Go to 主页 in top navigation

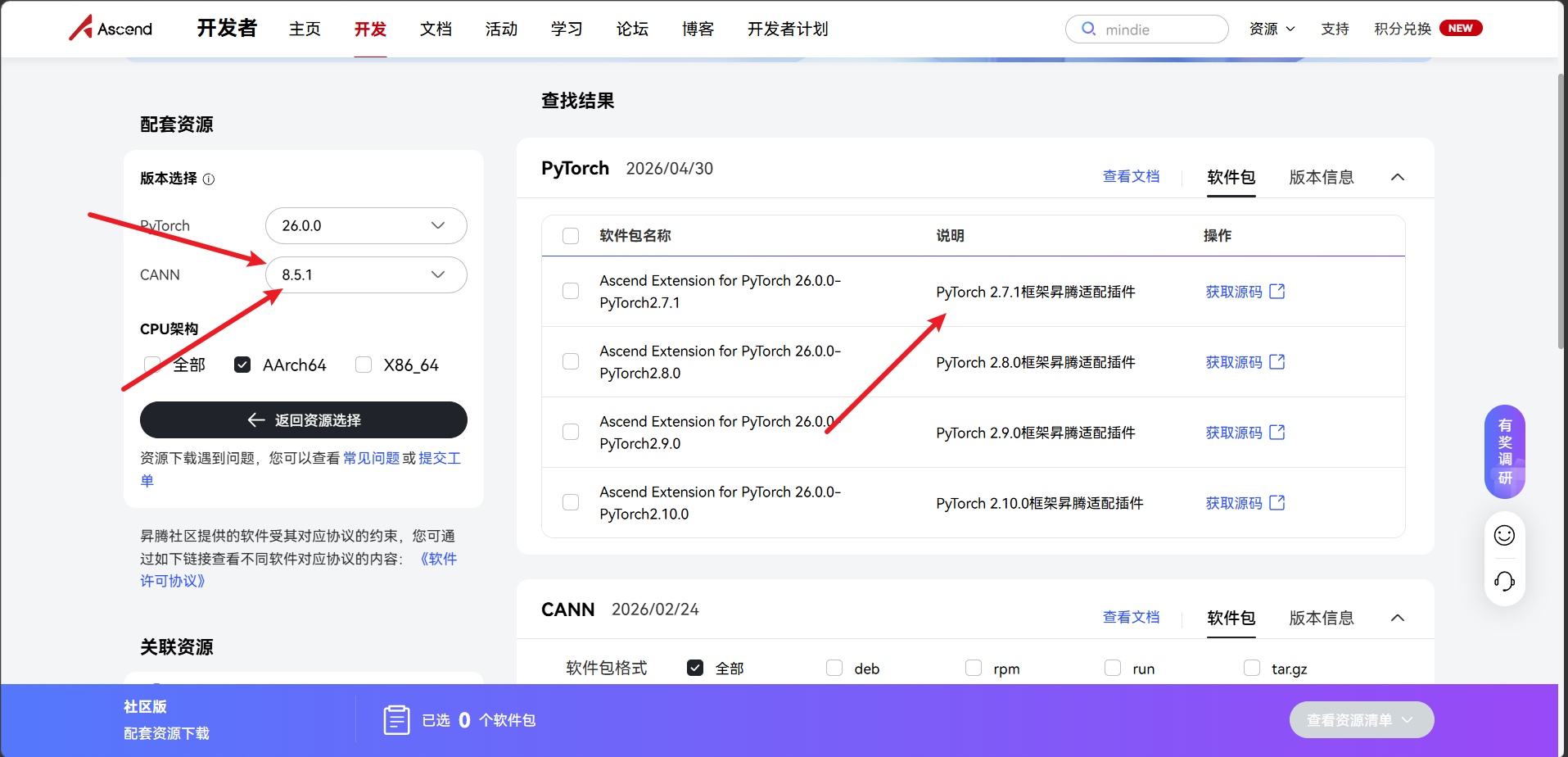point(305,29)
